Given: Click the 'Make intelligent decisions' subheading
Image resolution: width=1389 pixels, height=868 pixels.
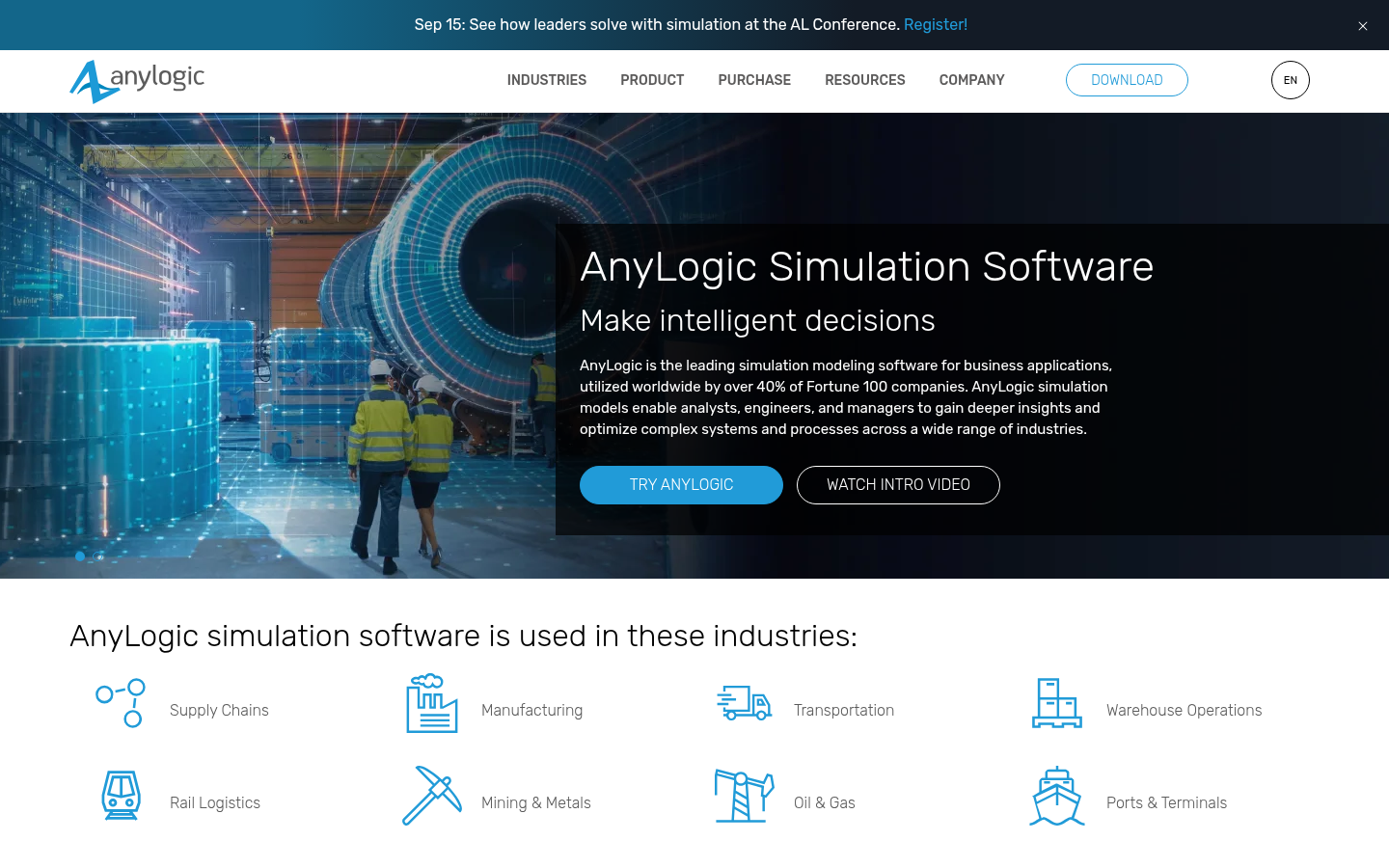Looking at the screenshot, I should 757,320.
